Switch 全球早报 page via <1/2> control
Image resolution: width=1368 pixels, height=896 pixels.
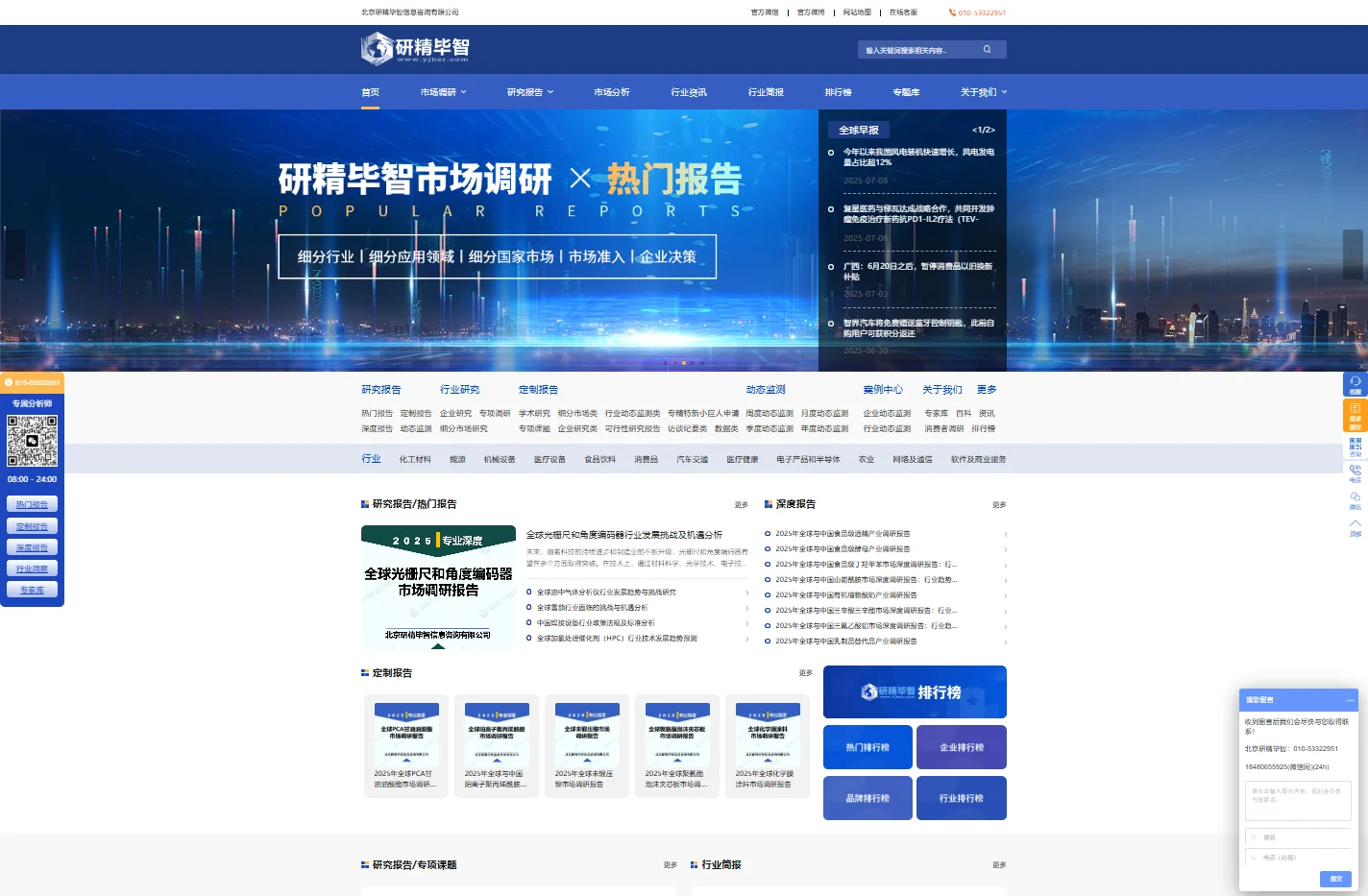point(983,130)
